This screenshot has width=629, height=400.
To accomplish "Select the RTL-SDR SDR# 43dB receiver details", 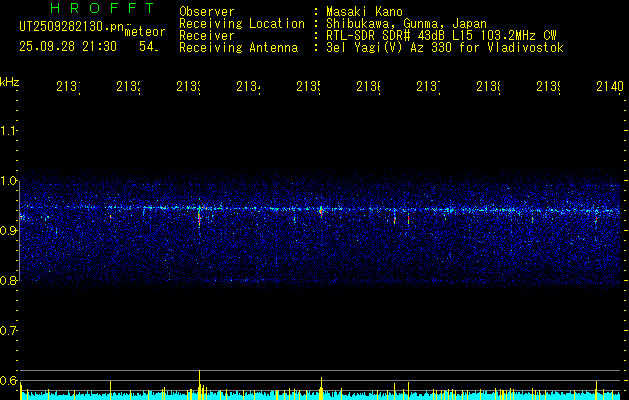I will tap(441, 36).
